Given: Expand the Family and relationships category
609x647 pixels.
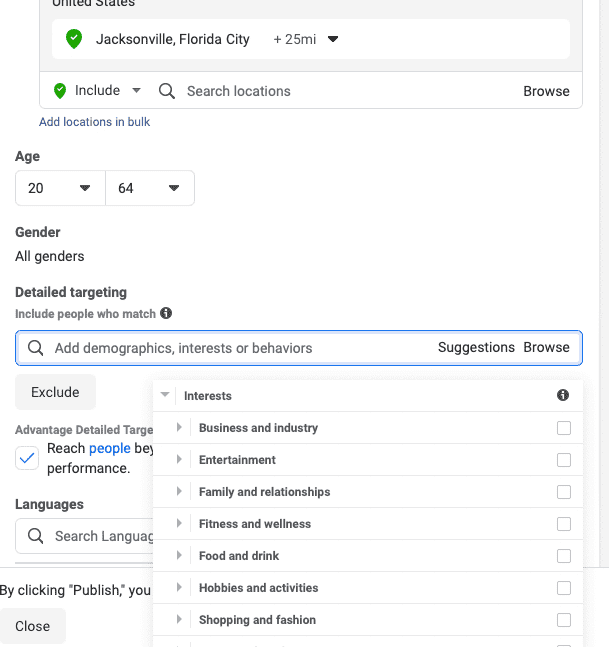Looking at the screenshot, I should pos(179,491).
